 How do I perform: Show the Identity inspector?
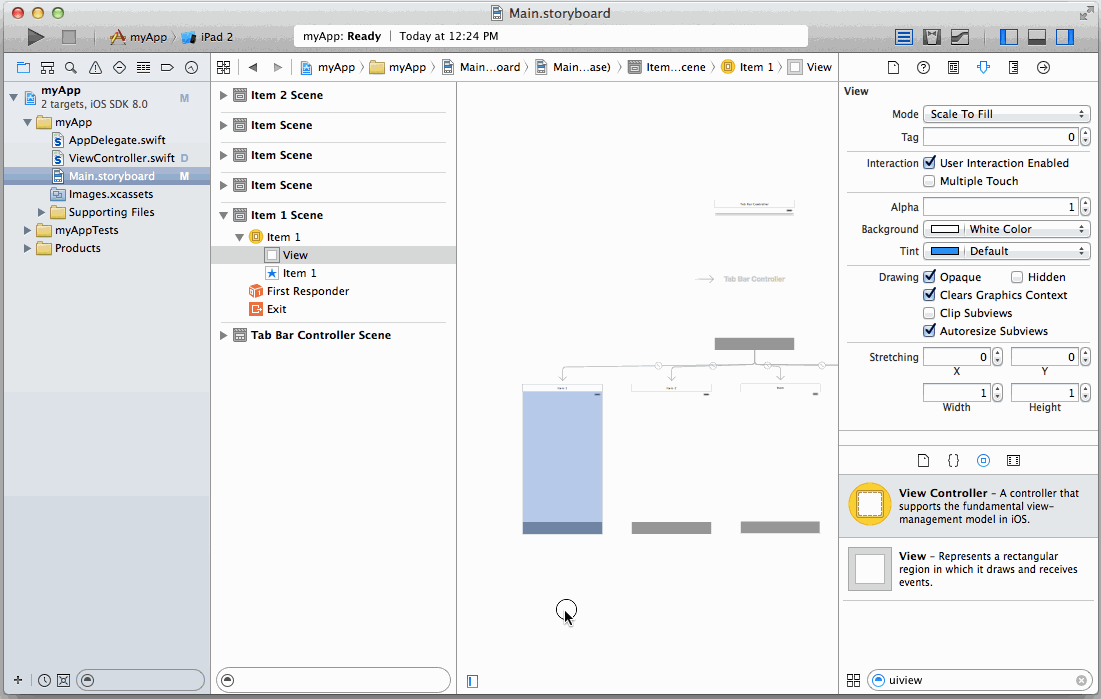953,67
